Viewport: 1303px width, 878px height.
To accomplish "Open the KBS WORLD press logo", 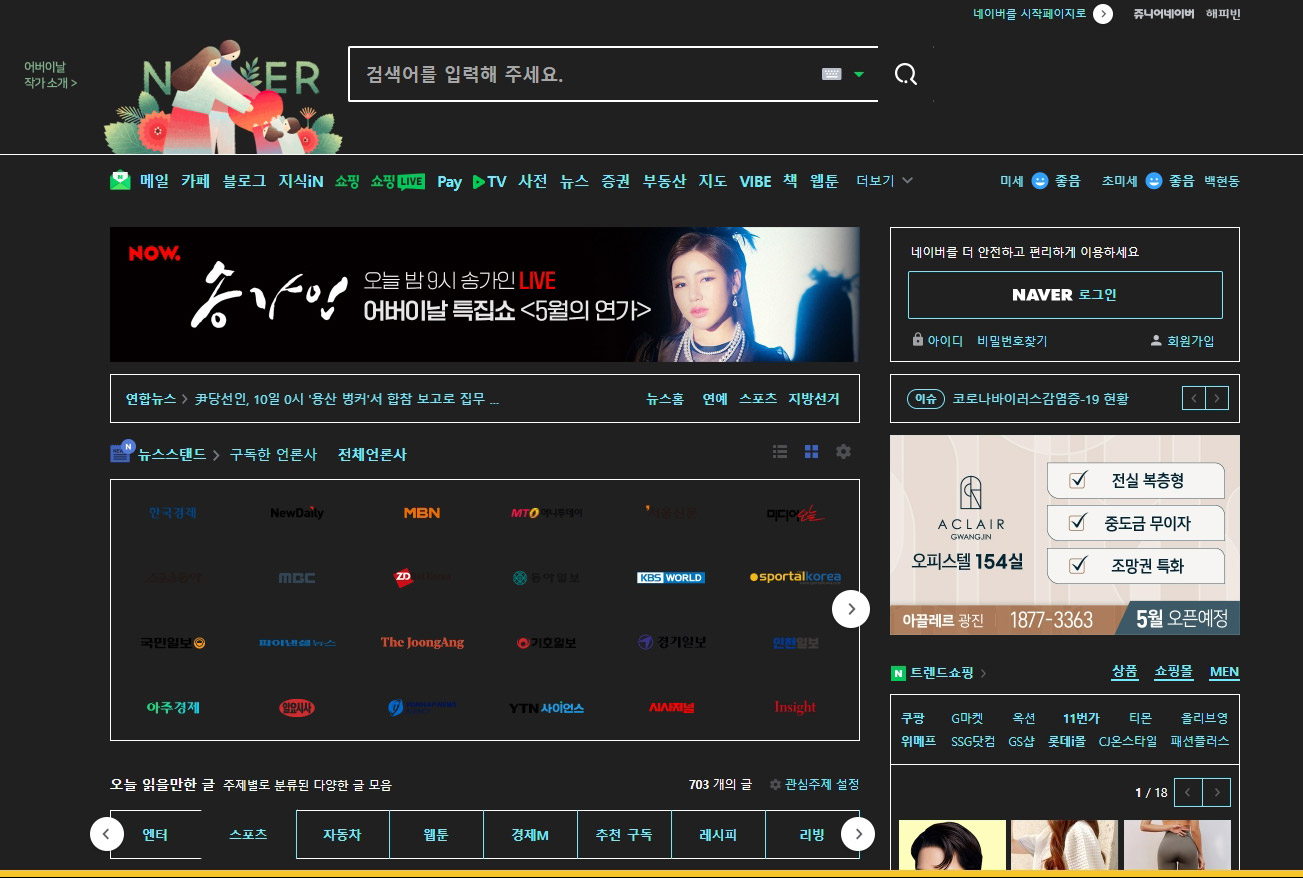I will (671, 577).
